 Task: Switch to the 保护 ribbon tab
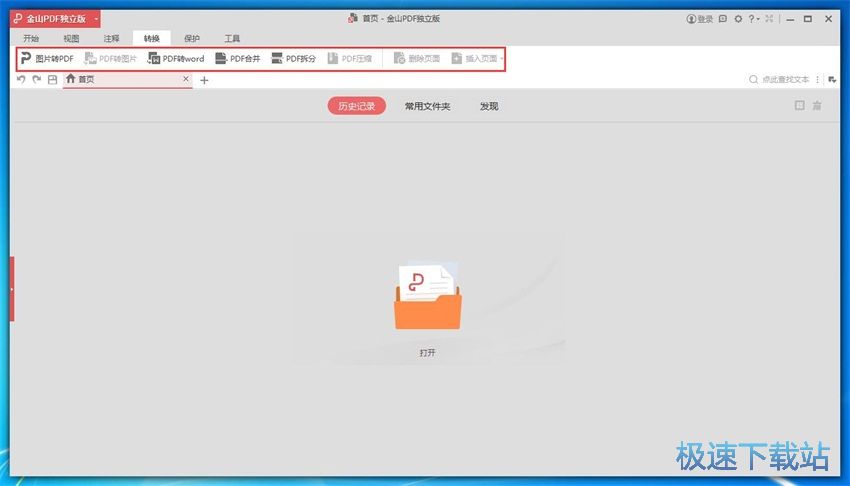click(192, 38)
